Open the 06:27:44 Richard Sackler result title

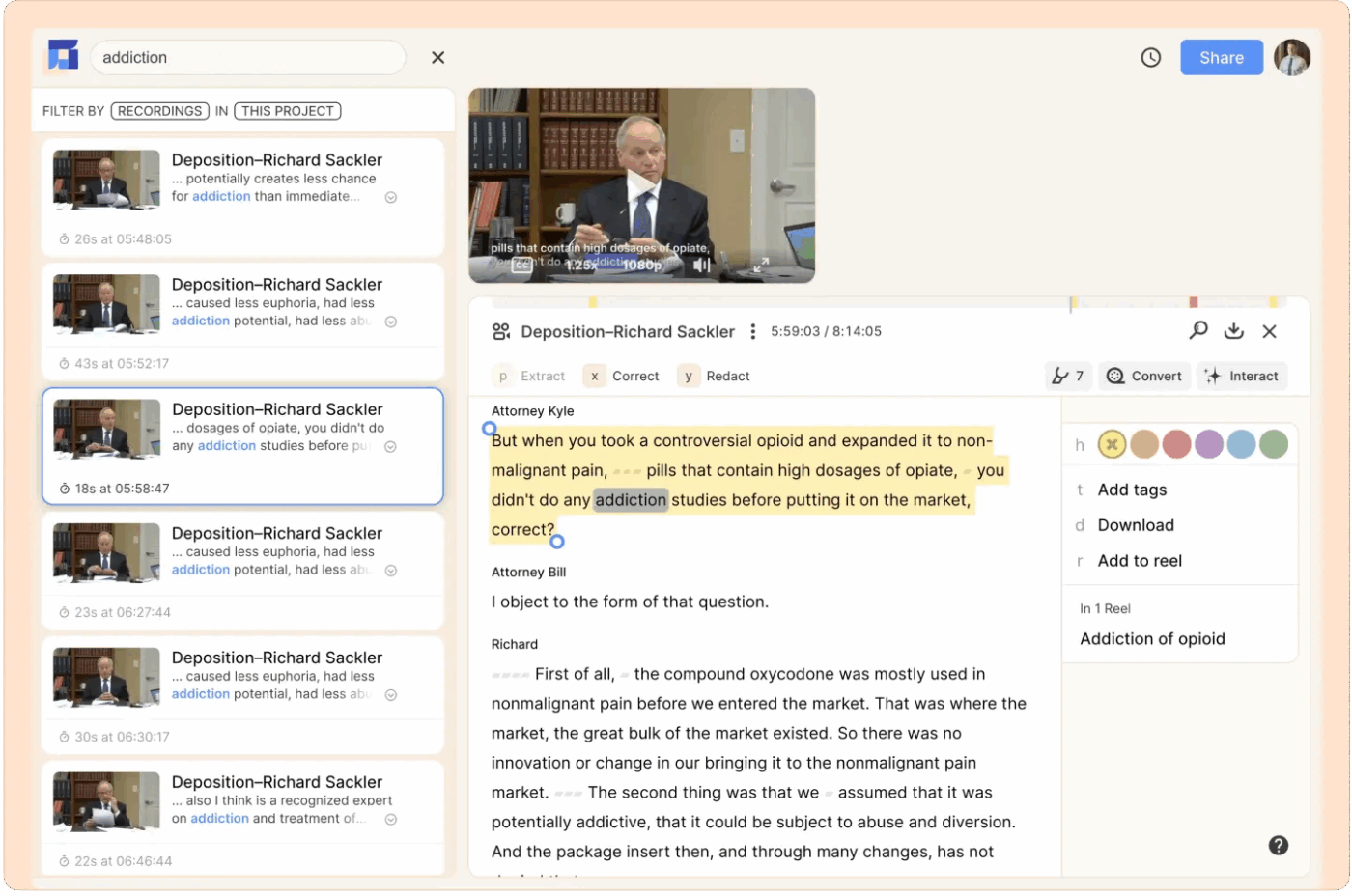[277, 534]
